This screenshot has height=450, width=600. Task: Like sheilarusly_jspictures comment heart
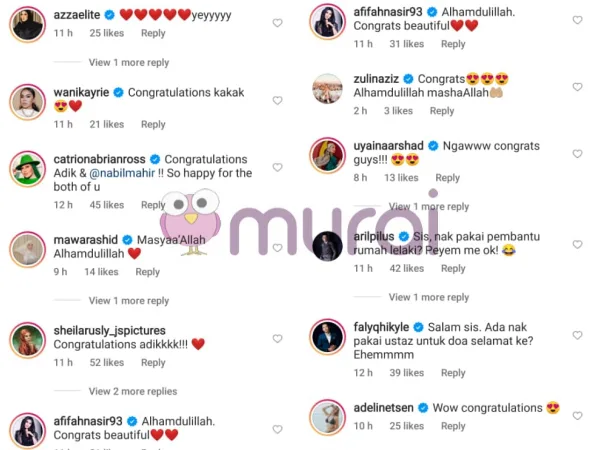coord(277,339)
